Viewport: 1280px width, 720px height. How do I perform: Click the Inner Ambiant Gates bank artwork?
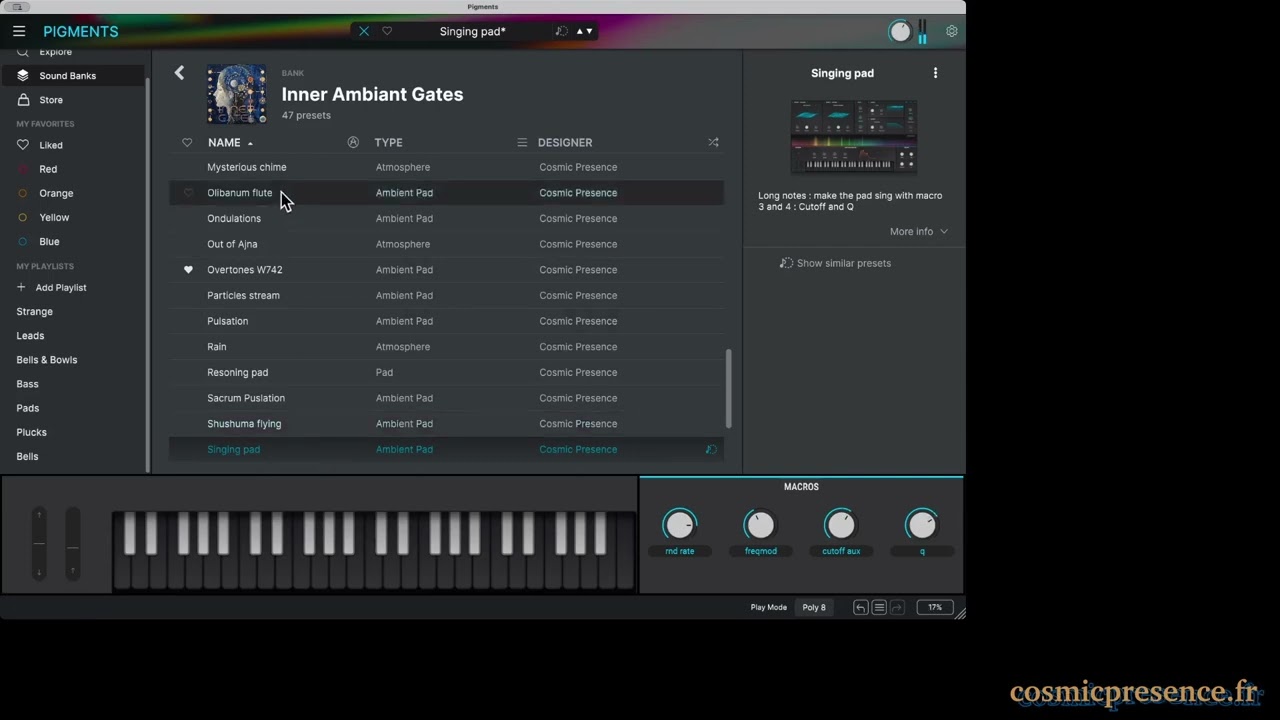[x=236, y=94]
